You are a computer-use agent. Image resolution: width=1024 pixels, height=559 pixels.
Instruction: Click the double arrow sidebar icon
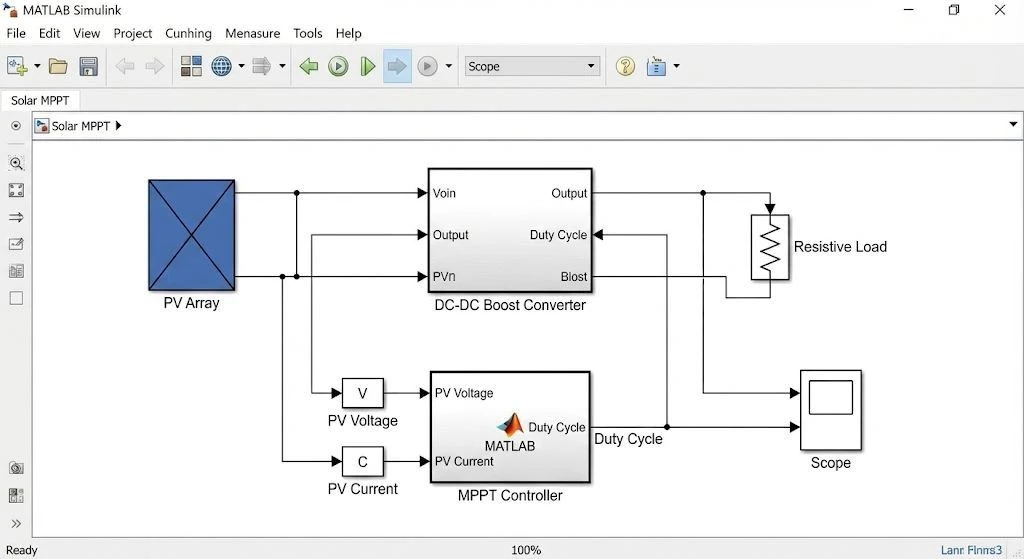click(16, 217)
